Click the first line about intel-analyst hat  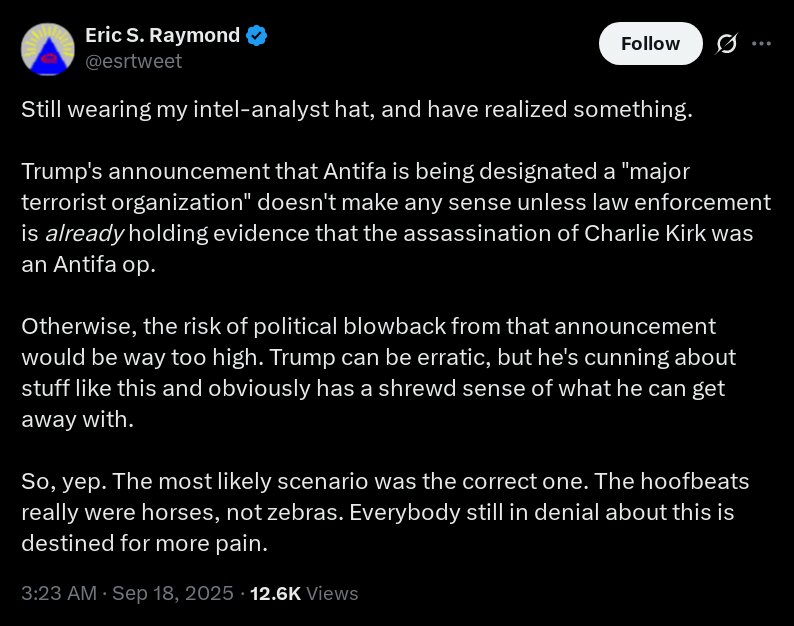[x=356, y=110]
